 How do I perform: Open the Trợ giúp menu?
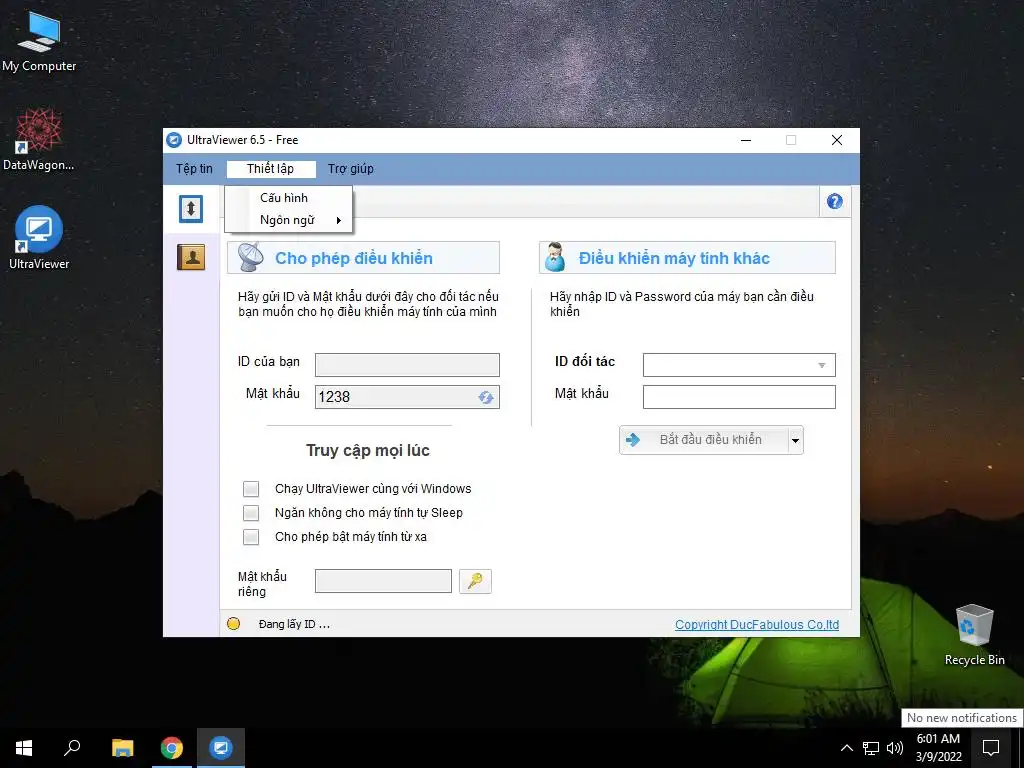point(351,168)
